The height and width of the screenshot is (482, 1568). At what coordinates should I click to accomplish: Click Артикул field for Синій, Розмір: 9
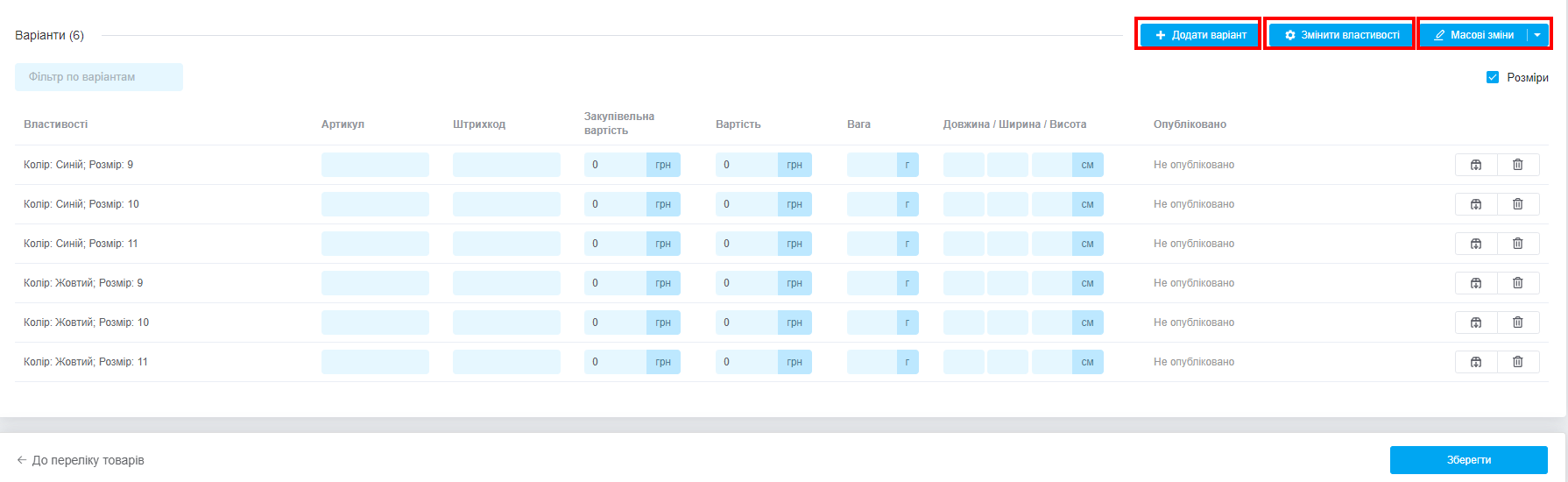[375, 165]
